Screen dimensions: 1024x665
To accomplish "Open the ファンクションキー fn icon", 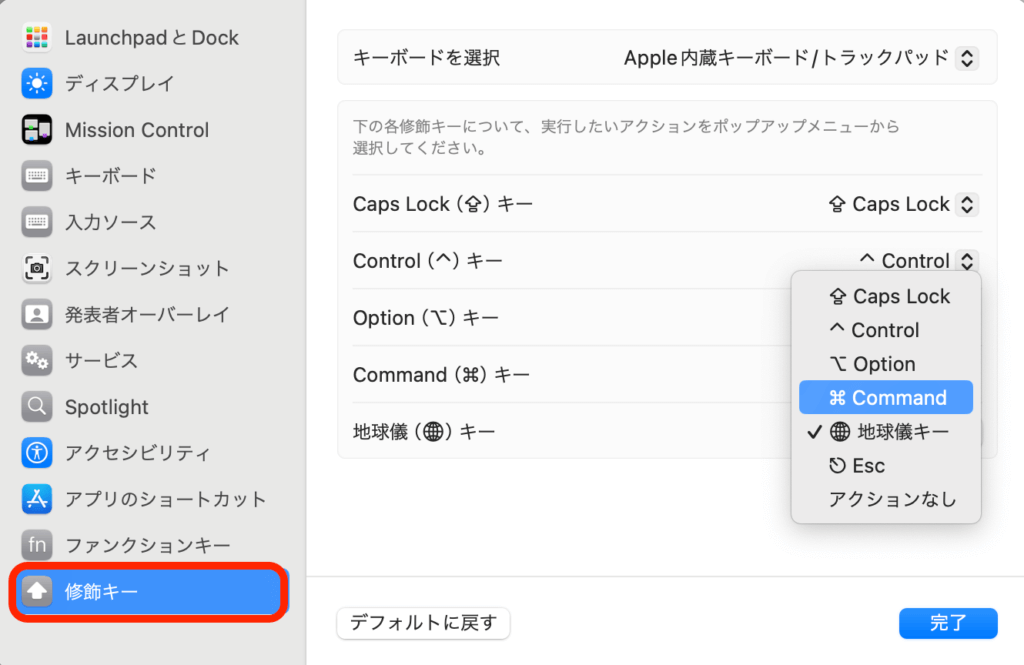I will 37,545.
